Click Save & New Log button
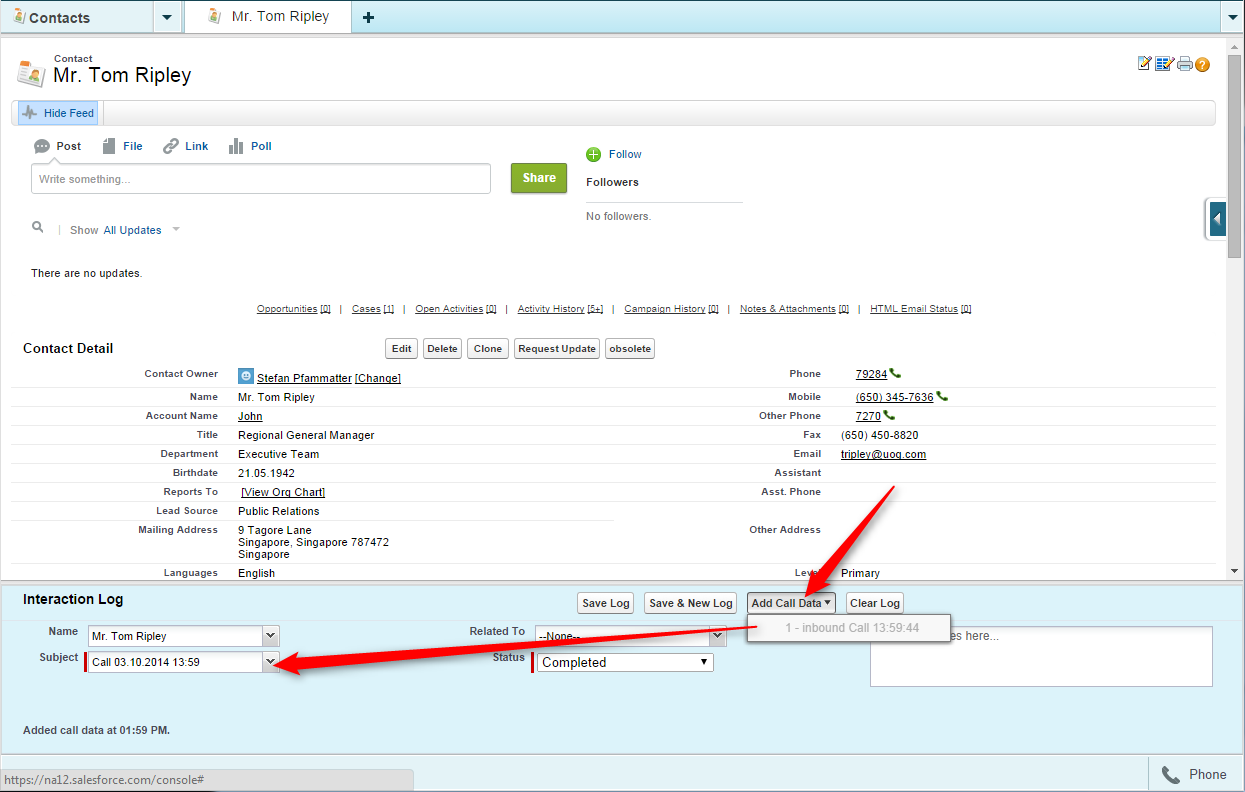Image resolution: width=1245 pixels, height=792 pixels. click(691, 603)
